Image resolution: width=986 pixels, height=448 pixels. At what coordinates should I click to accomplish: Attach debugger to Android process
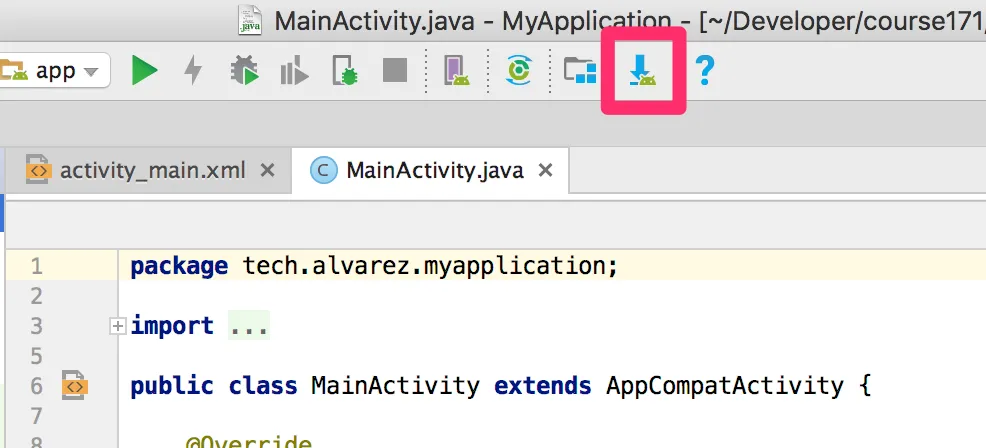pos(345,70)
